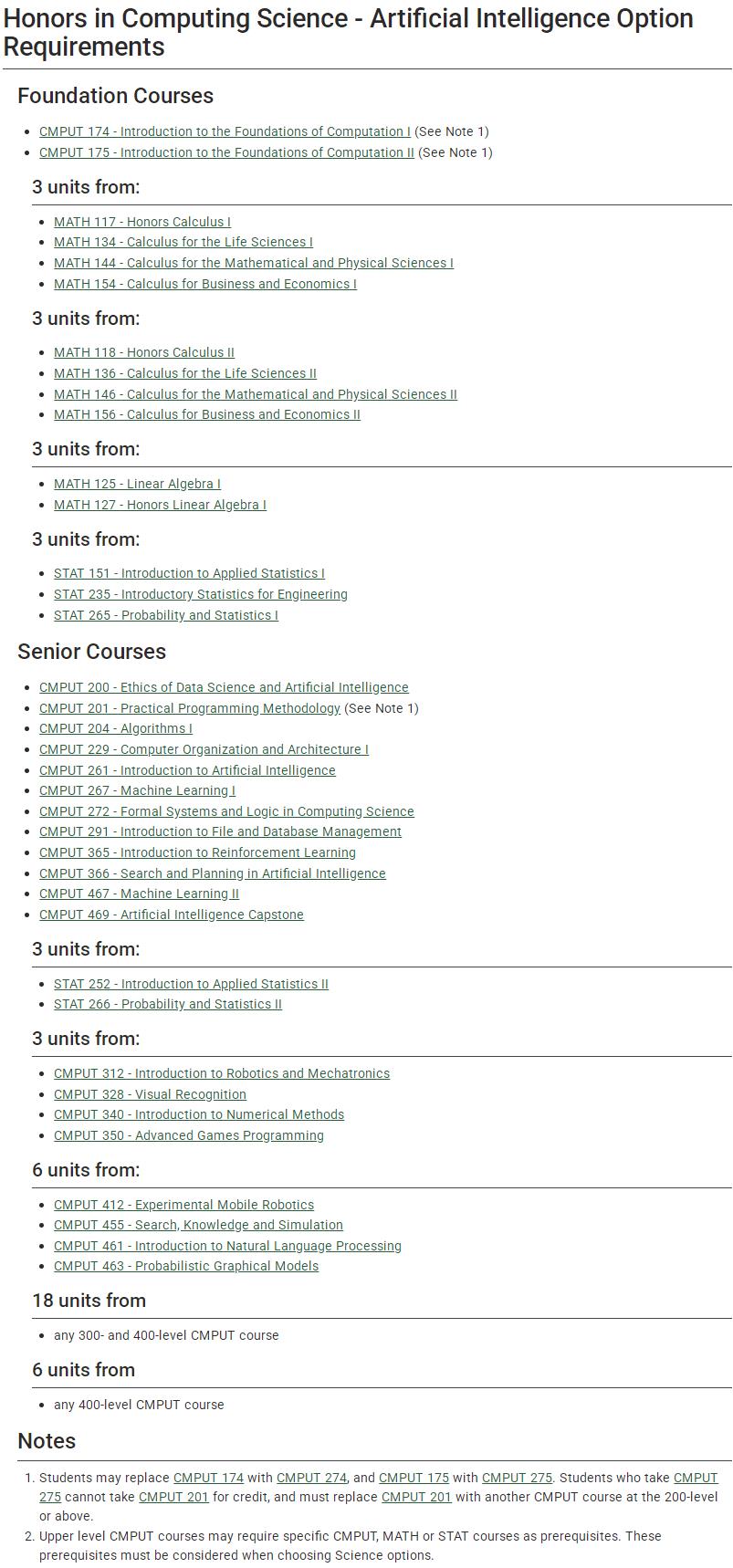
Task: Click CMPUT 365 Reinforcement Learning course link
Action: pyautogui.click(x=197, y=852)
